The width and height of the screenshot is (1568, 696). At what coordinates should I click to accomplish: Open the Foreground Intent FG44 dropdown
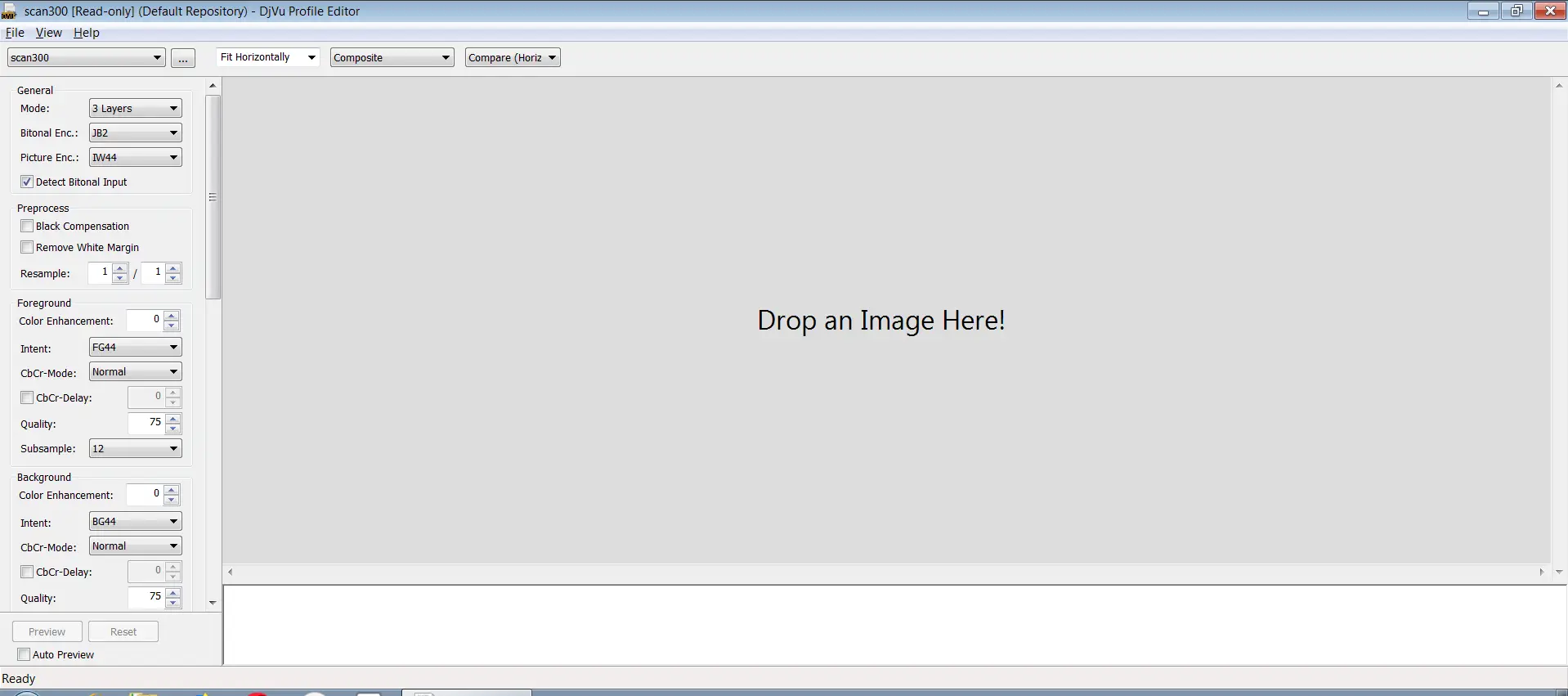(x=135, y=347)
